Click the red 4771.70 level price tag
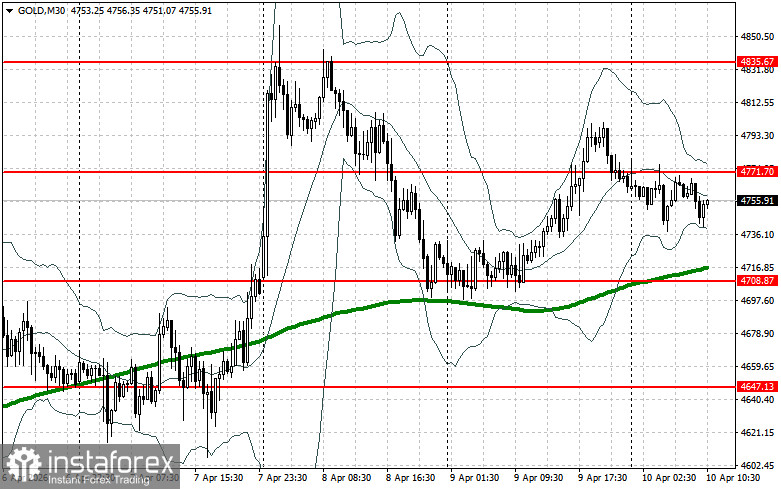 tap(757, 171)
